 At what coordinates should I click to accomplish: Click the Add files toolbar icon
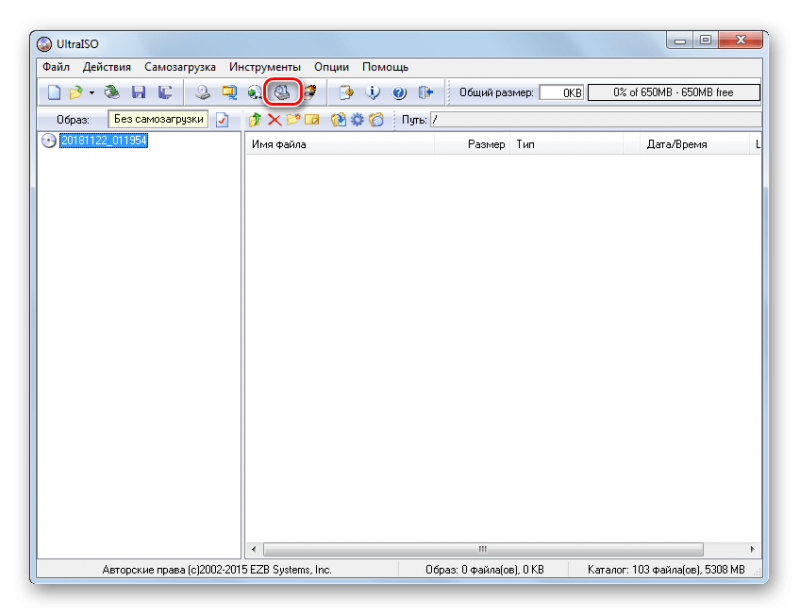pos(346,92)
